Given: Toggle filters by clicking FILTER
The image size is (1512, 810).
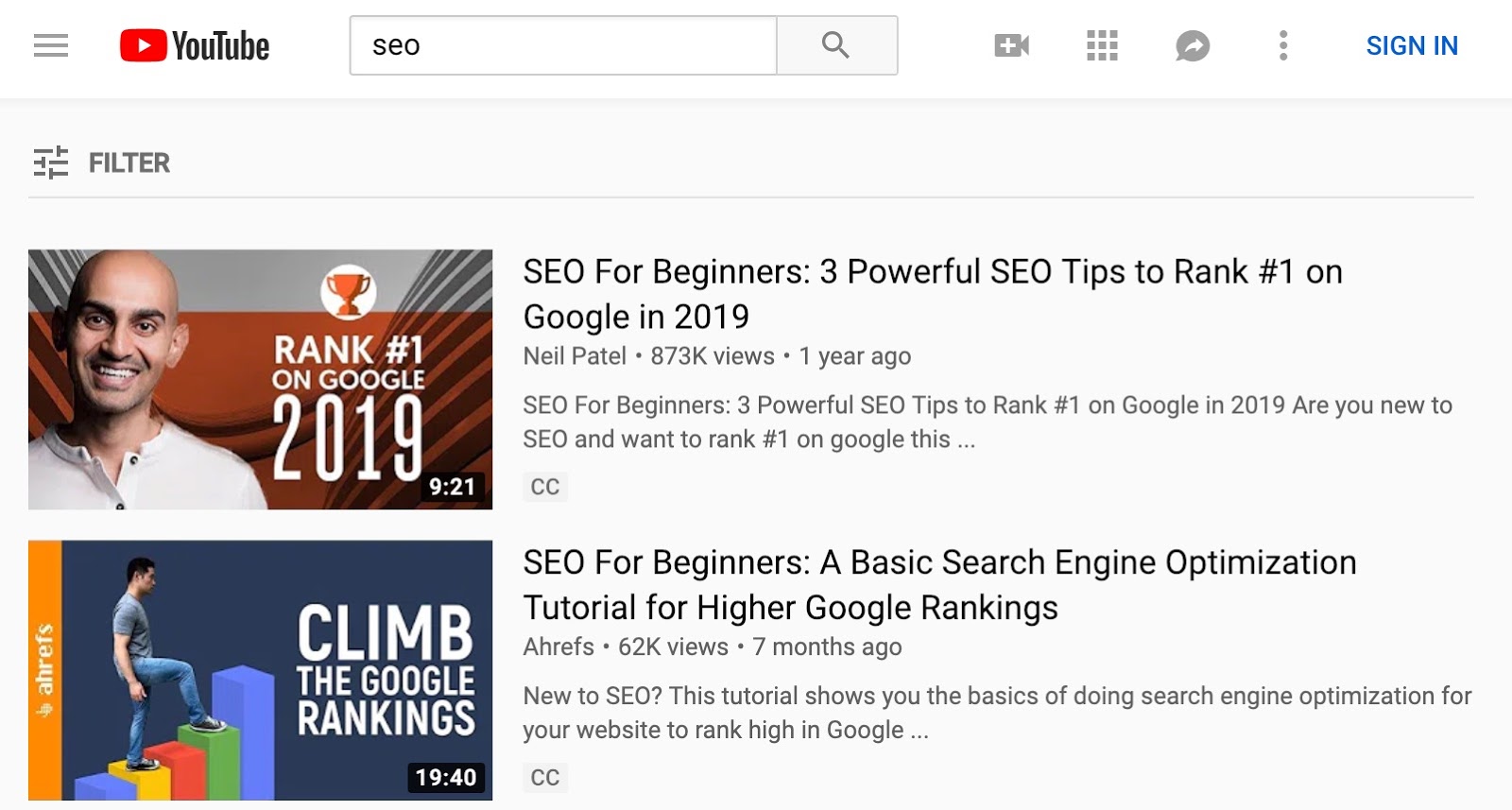Looking at the screenshot, I should point(129,163).
